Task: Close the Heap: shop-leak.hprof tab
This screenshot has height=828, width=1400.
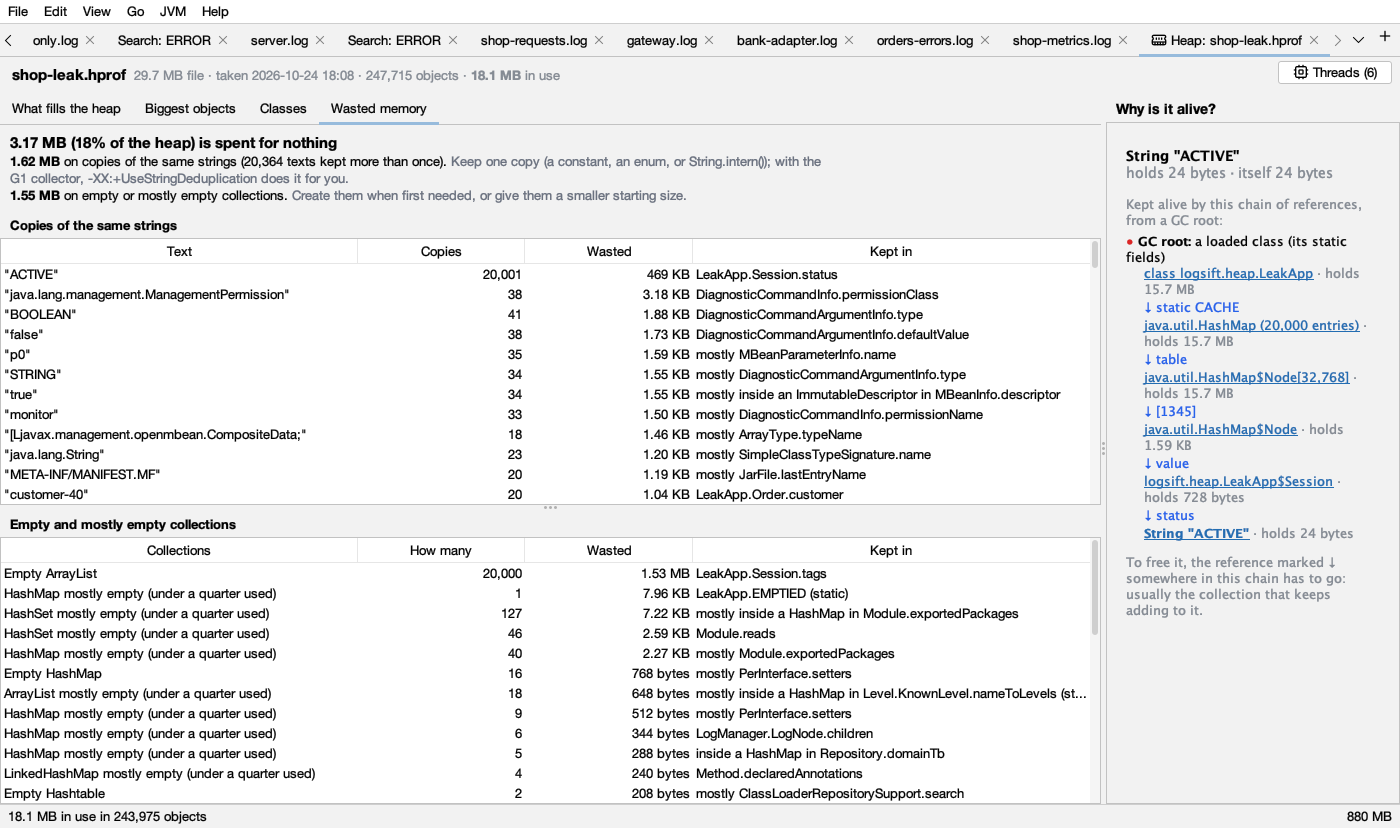Action: (1314, 41)
